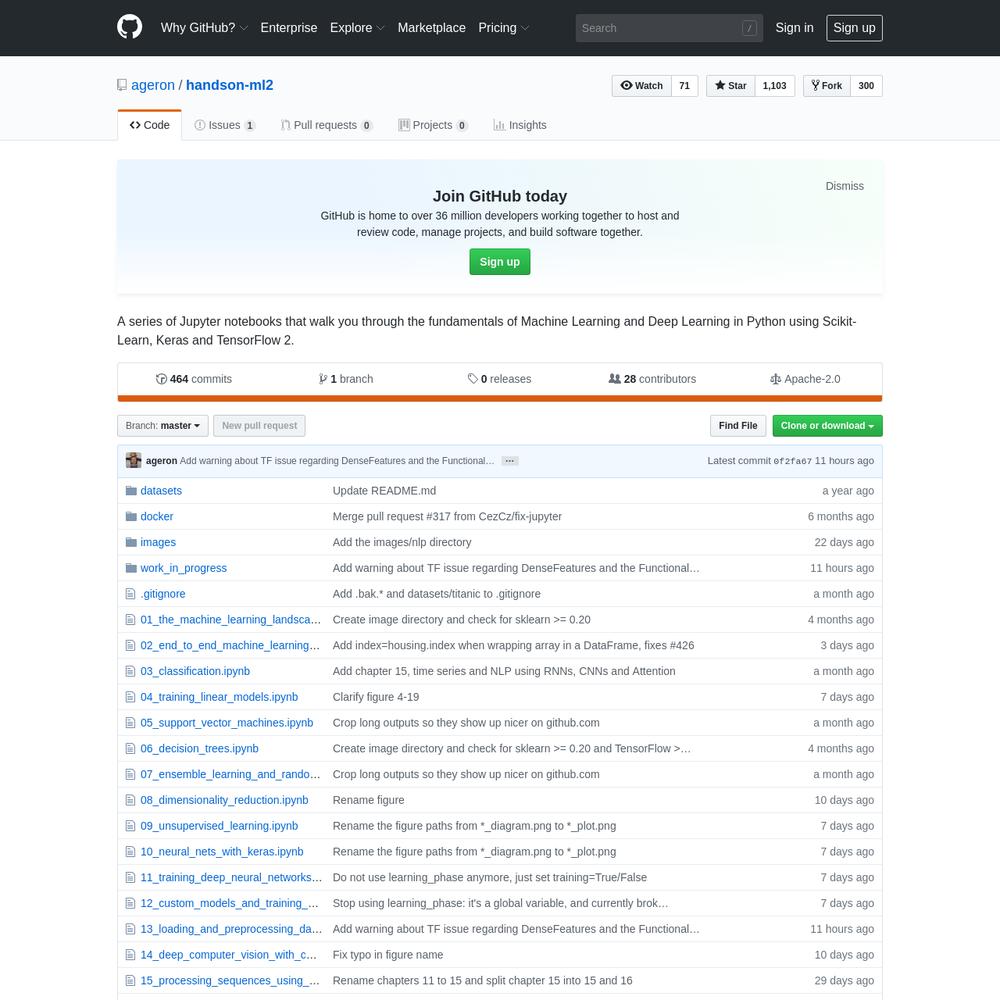Click the Sign up button in header
The image size is (1000, 1000).
pos(854,27)
